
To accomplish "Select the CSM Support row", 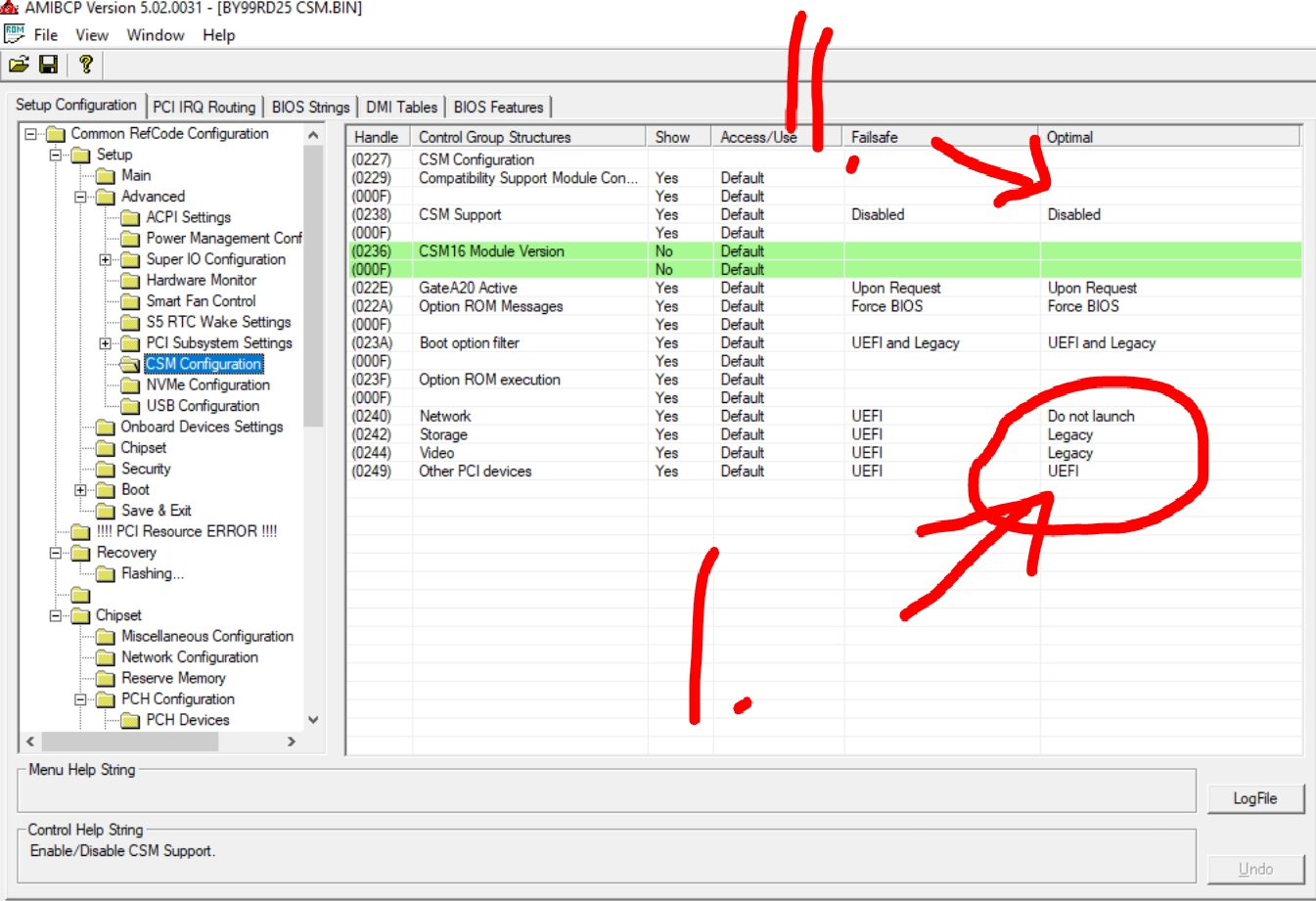I will click(x=825, y=214).
